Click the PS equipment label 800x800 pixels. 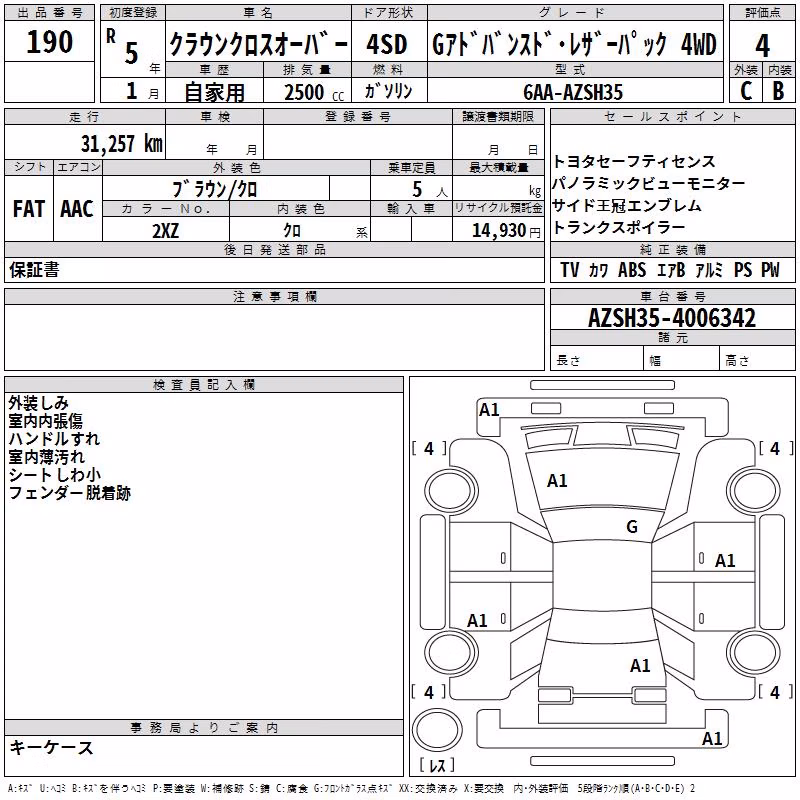(743, 270)
